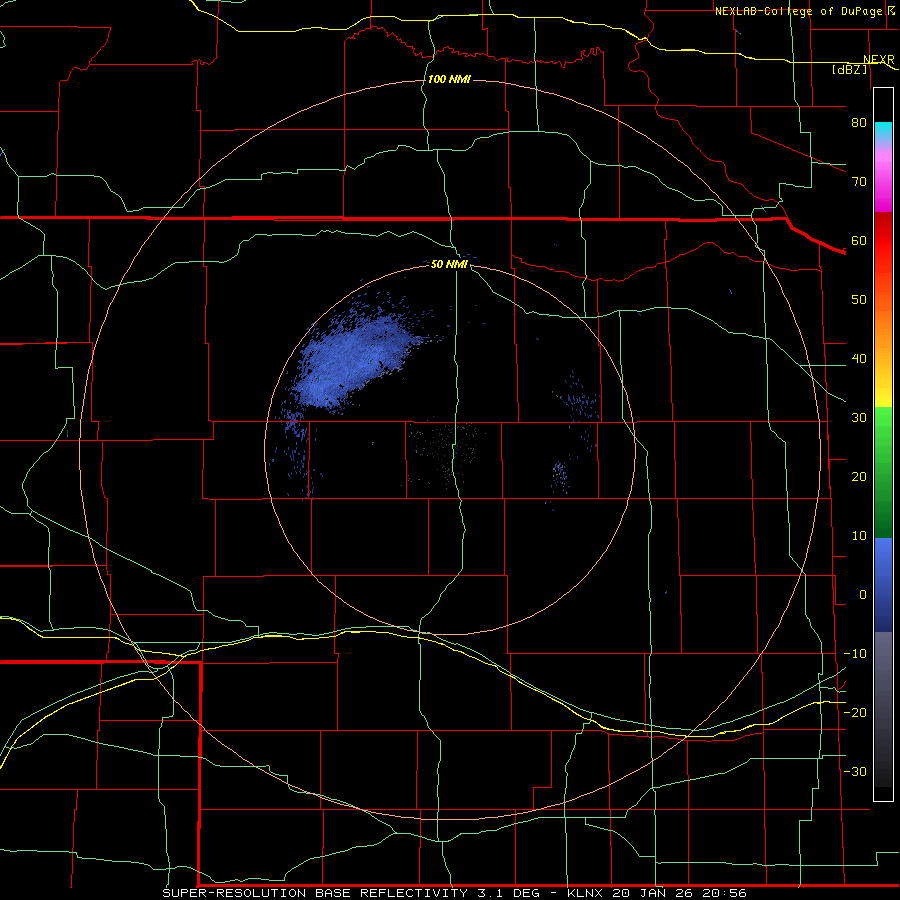This screenshot has width=900, height=900.
Task: Click the 30 value on the dBZ scale
Action: point(859,417)
